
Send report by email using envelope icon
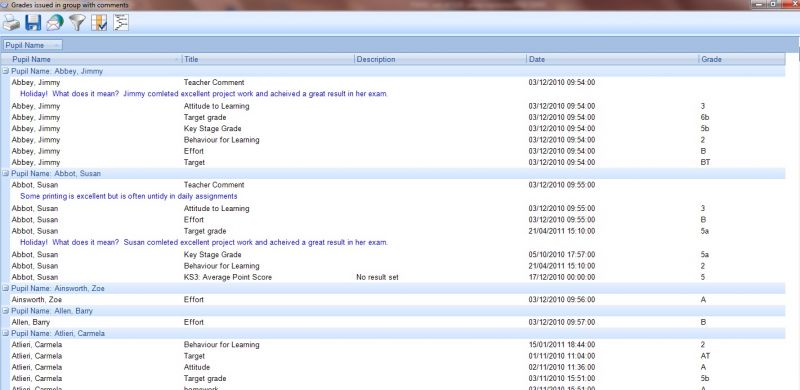pos(55,23)
